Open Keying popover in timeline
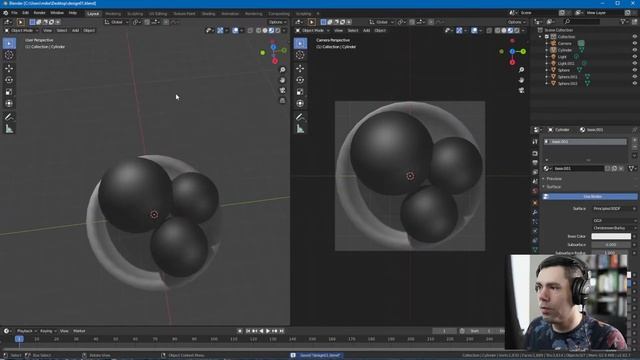The image size is (640, 360). click(48, 331)
